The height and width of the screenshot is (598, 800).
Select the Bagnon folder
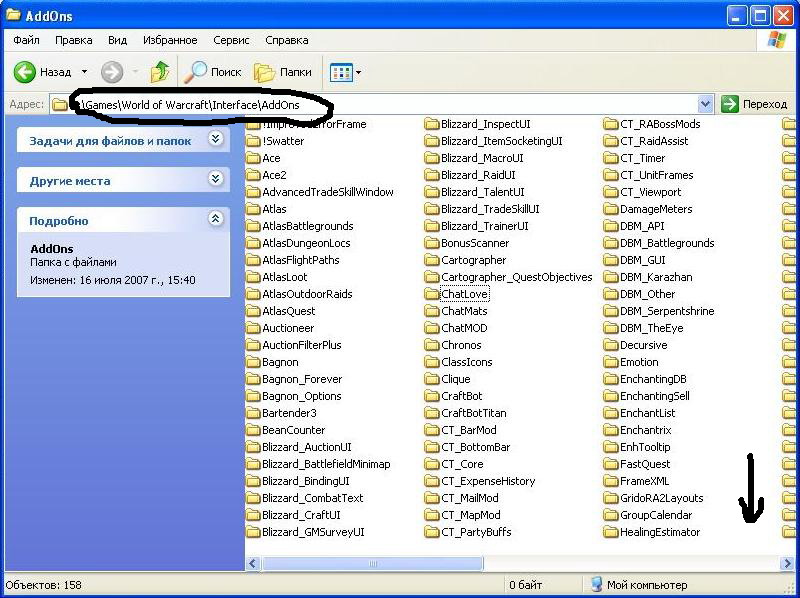click(x=272, y=362)
